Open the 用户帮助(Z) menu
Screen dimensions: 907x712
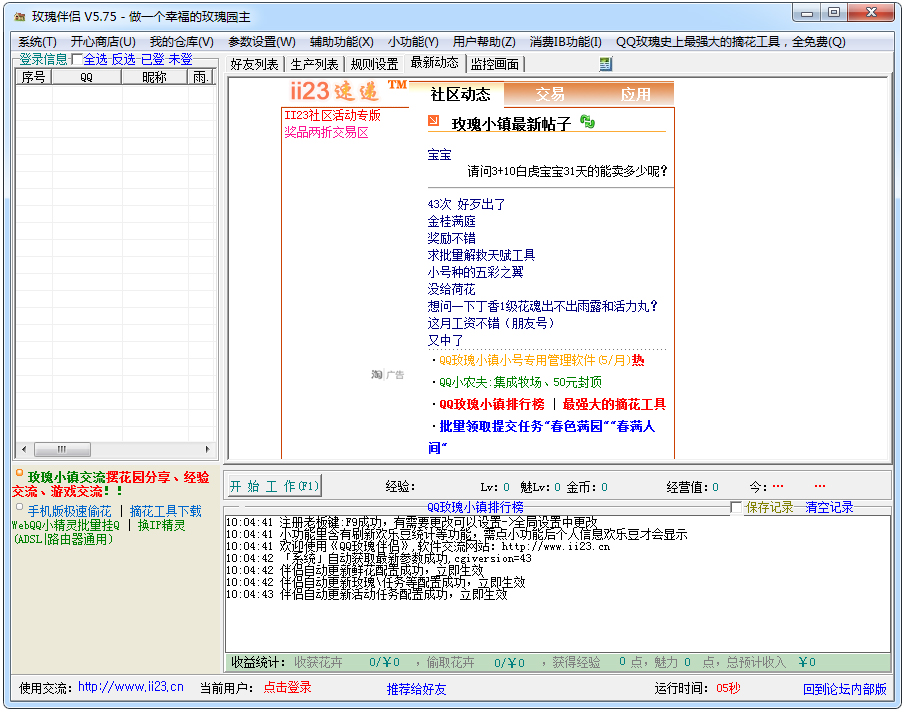tap(484, 42)
